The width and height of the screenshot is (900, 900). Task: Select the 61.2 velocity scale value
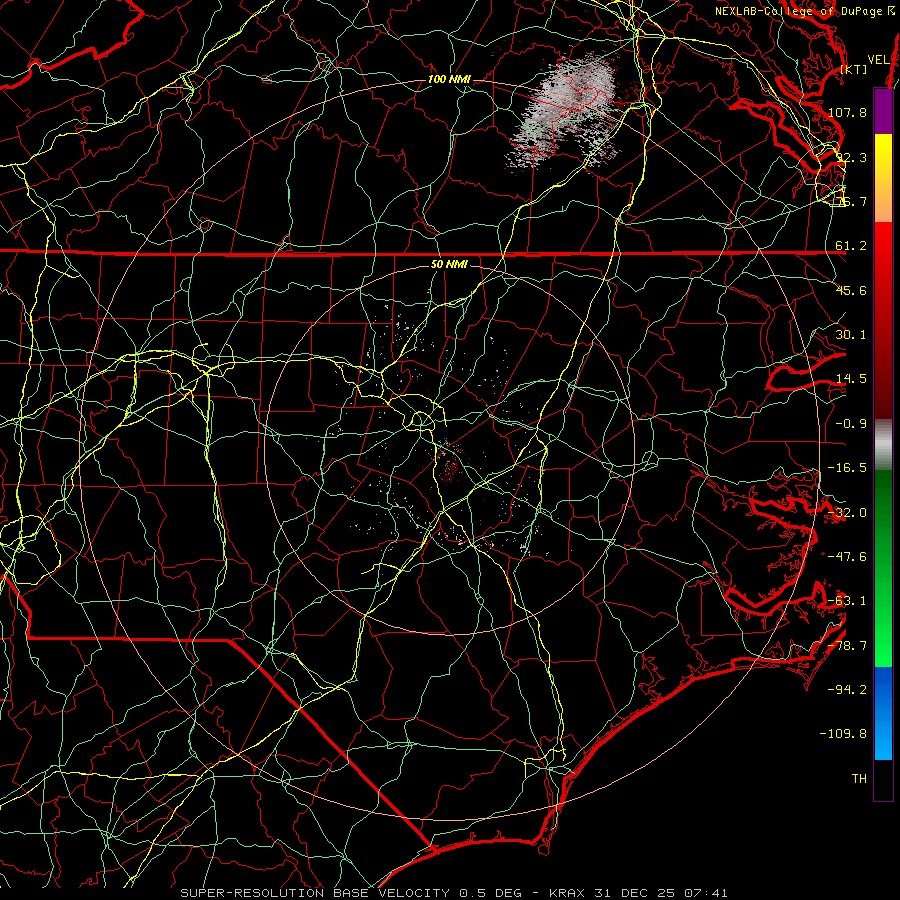pos(851,246)
